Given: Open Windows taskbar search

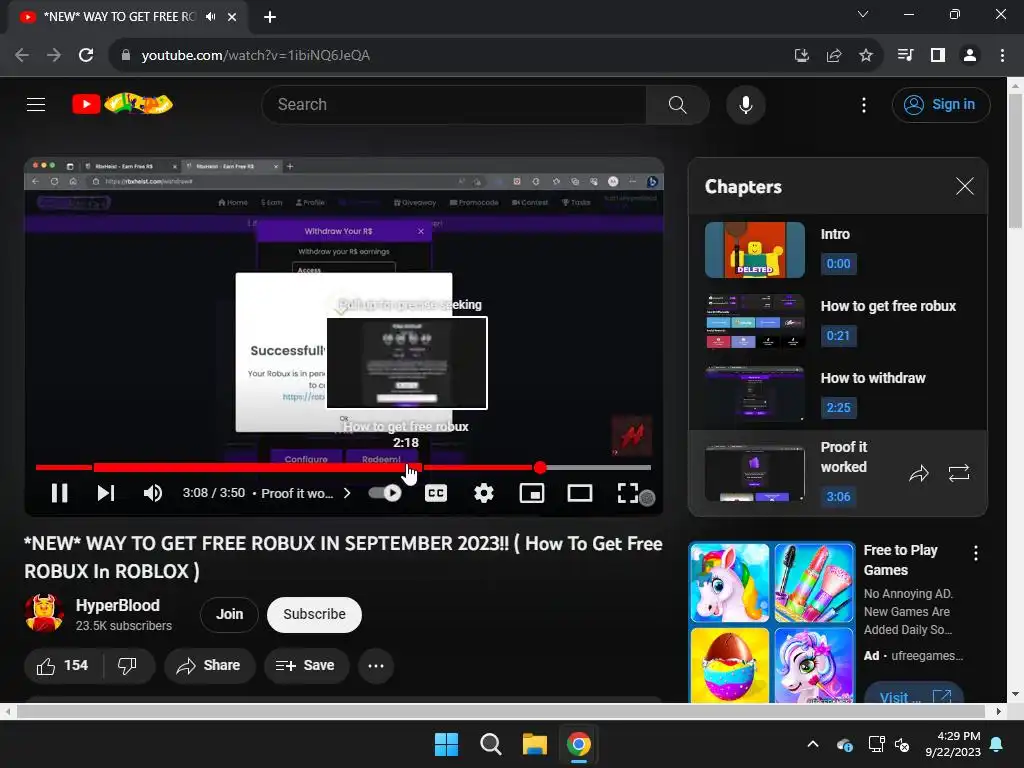Looking at the screenshot, I should (x=490, y=744).
